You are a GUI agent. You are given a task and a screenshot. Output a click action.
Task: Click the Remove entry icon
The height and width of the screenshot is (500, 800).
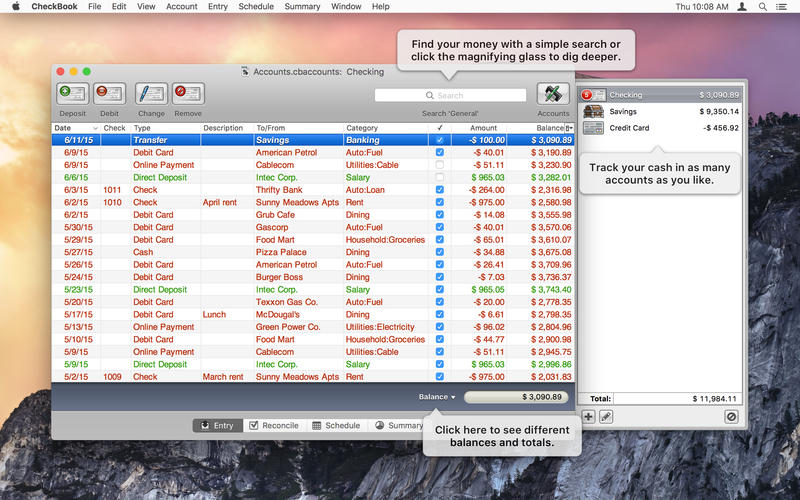click(x=188, y=94)
